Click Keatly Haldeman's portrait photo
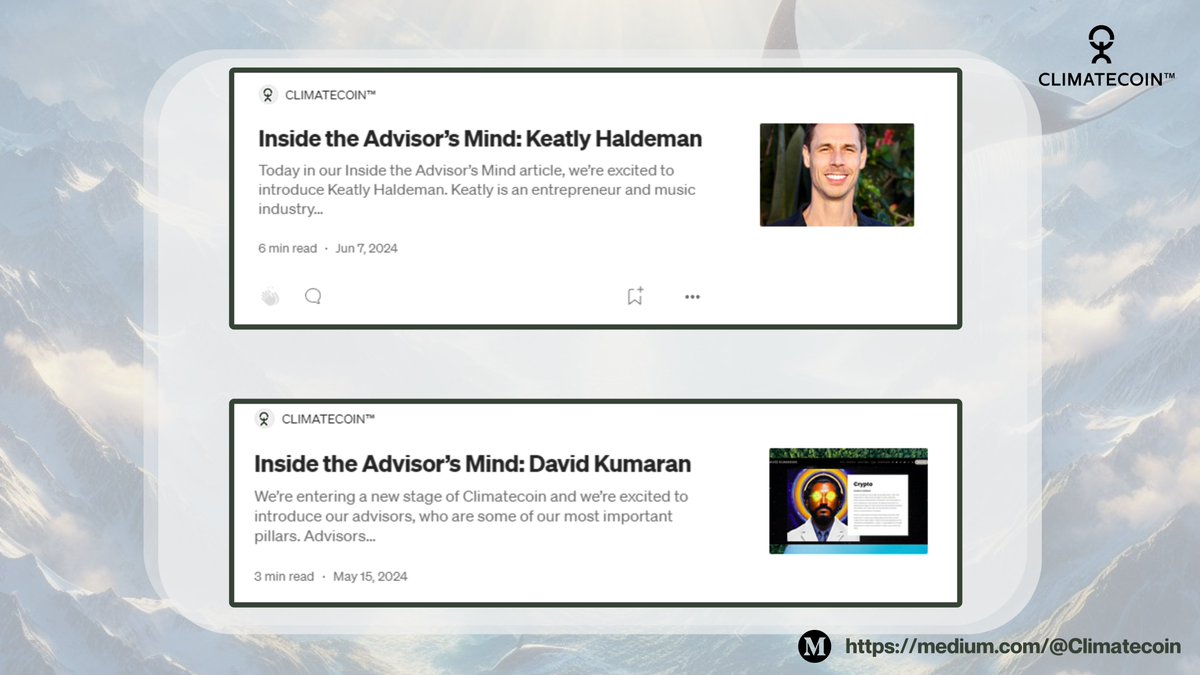1200x675 pixels. pyautogui.click(x=836, y=175)
